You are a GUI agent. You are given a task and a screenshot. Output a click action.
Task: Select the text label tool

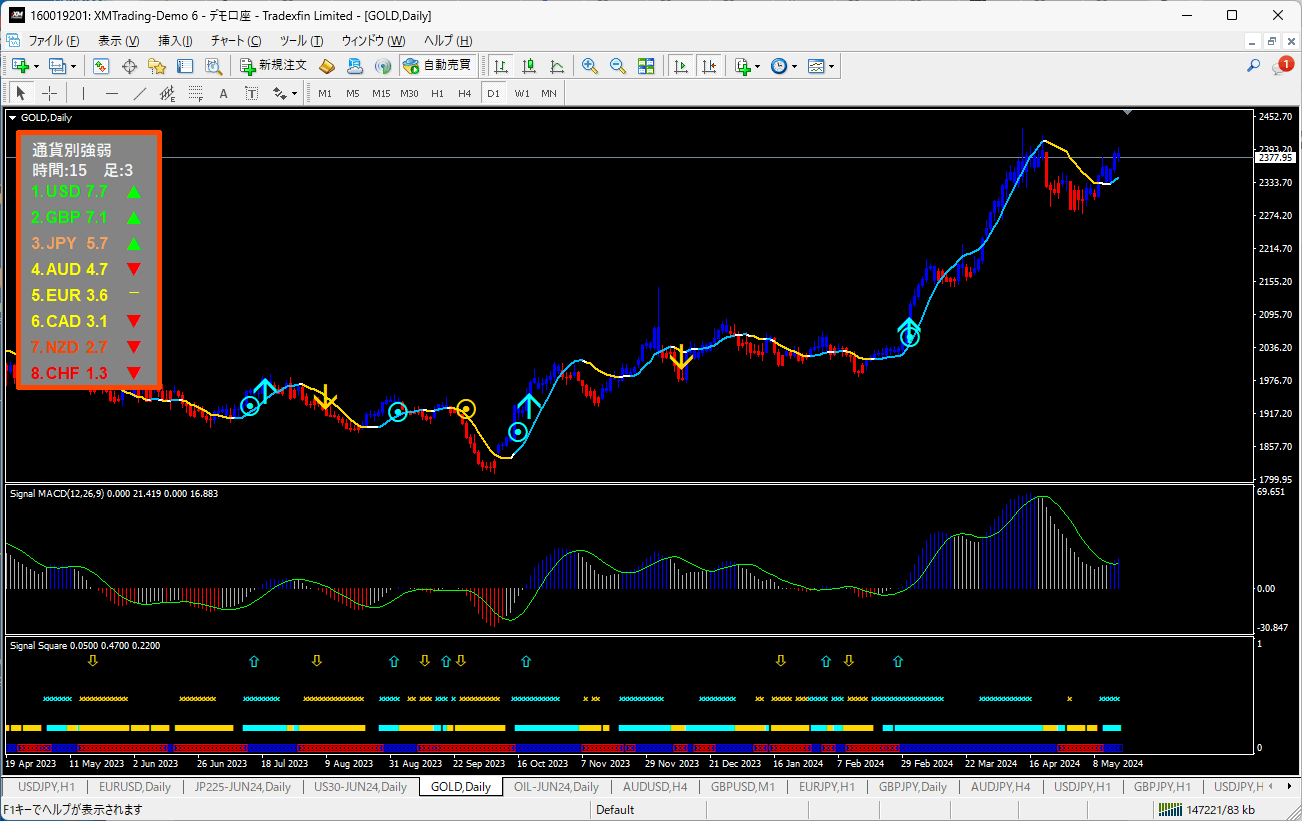coord(251,93)
